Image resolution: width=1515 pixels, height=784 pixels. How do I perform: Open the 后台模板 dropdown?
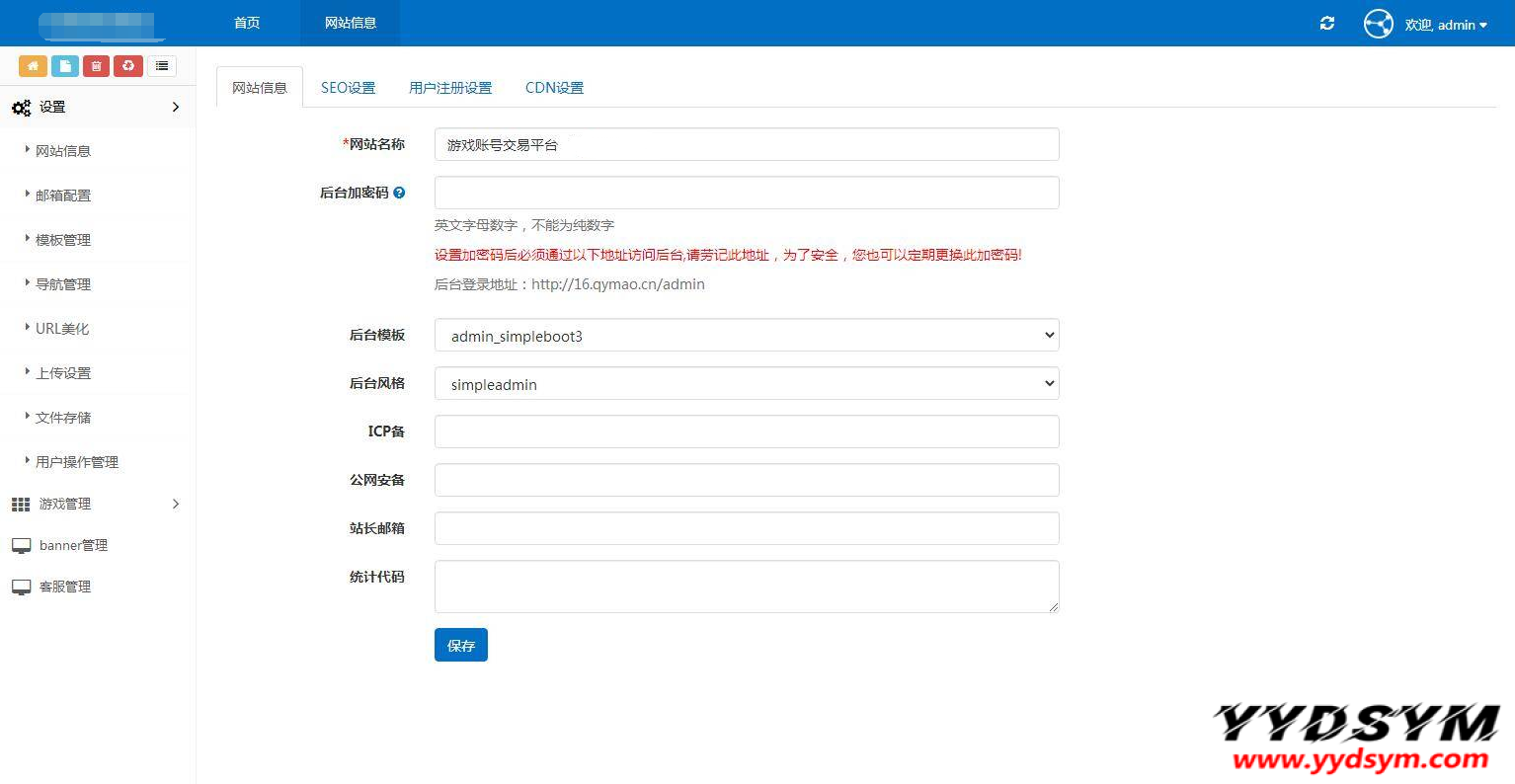pos(746,335)
